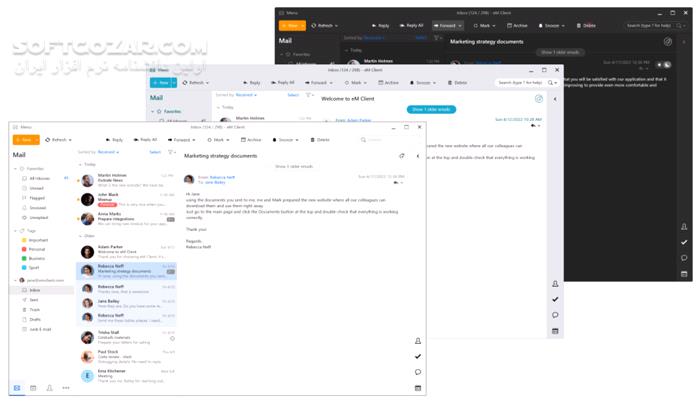Collapse the Older group in the message list

coord(80,236)
